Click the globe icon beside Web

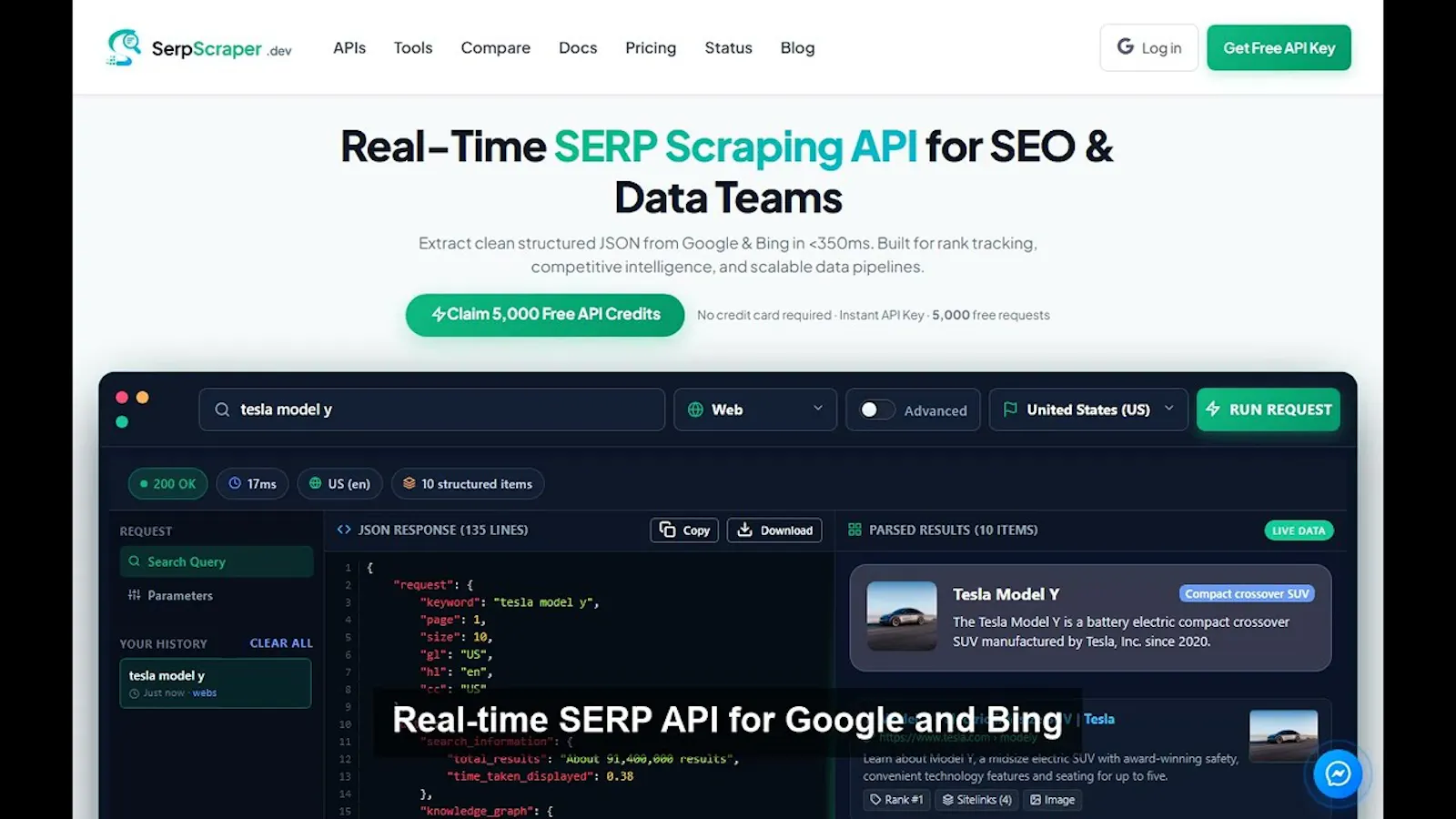coord(695,409)
